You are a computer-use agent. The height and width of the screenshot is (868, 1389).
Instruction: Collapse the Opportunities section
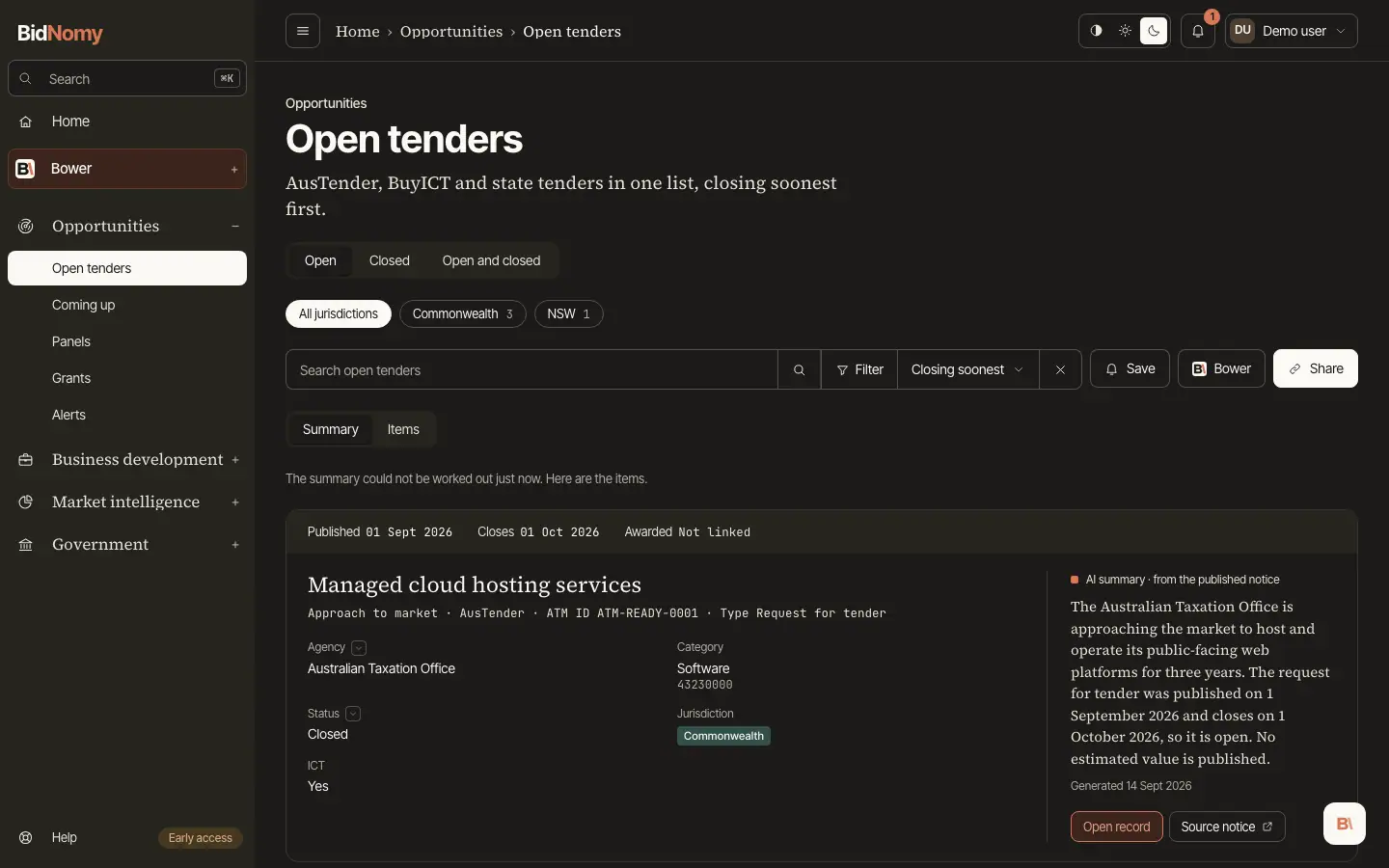pyautogui.click(x=127, y=226)
